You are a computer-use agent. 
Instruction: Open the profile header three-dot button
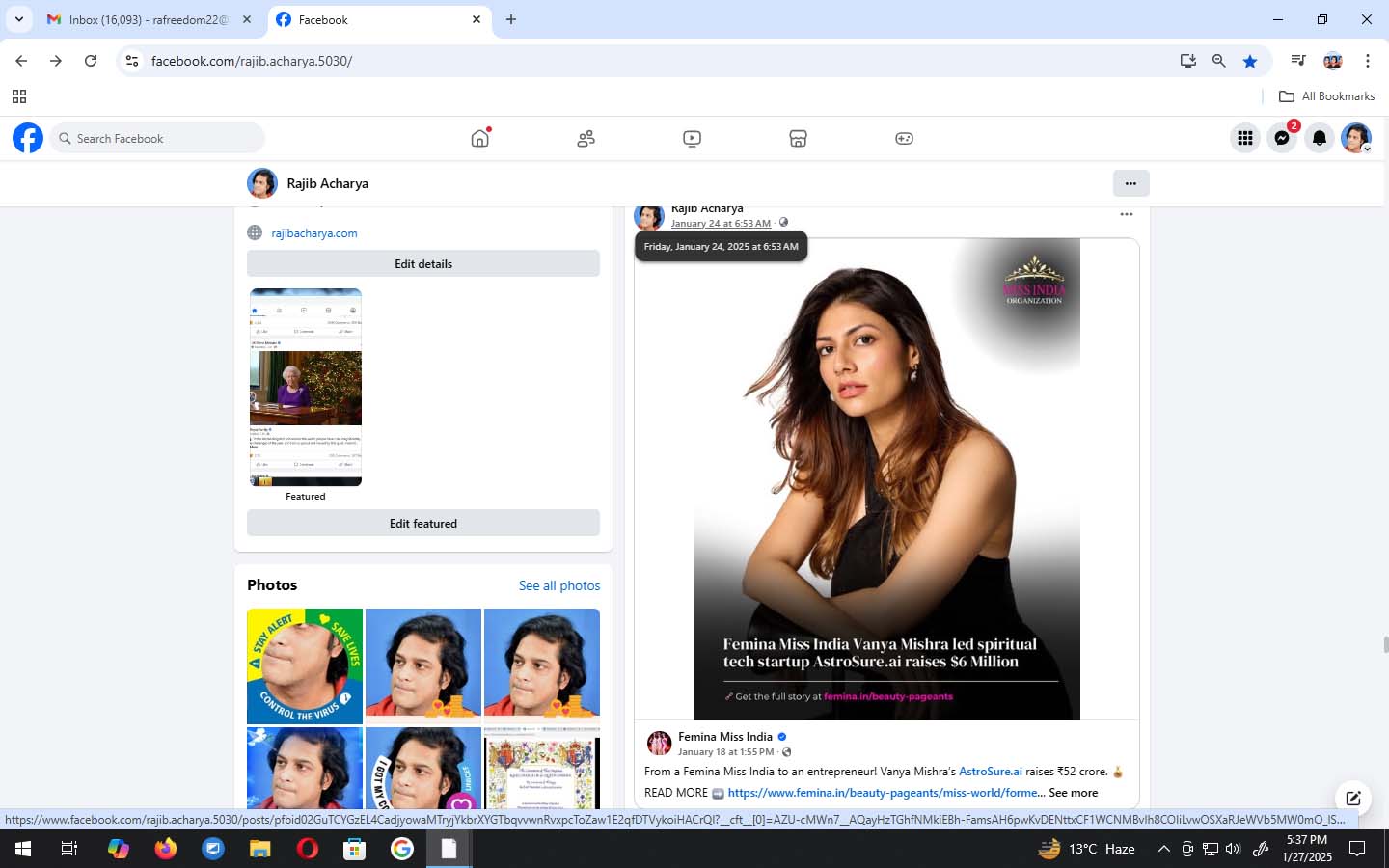(x=1130, y=183)
